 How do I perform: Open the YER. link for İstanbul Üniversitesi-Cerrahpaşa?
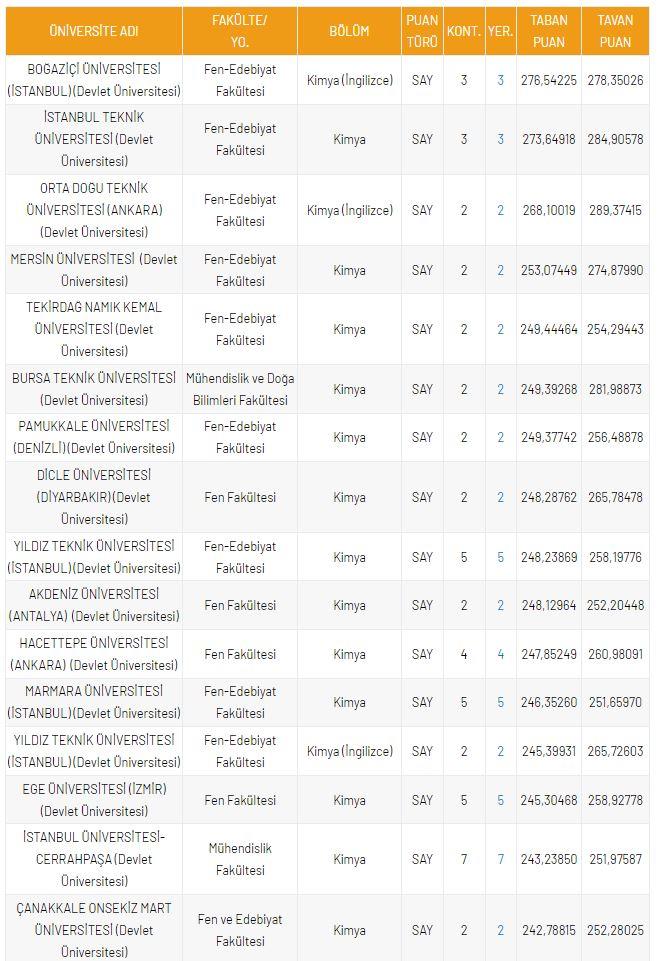[x=501, y=859]
